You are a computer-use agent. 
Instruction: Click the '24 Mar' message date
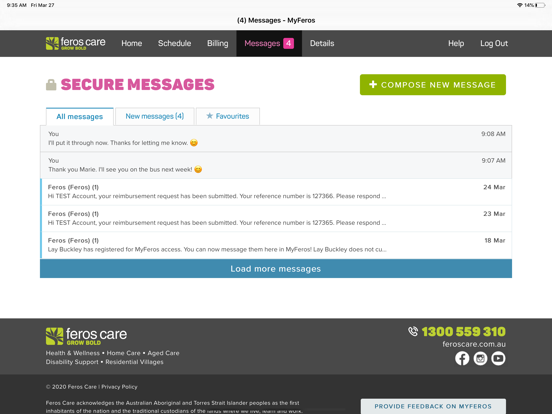click(x=494, y=187)
